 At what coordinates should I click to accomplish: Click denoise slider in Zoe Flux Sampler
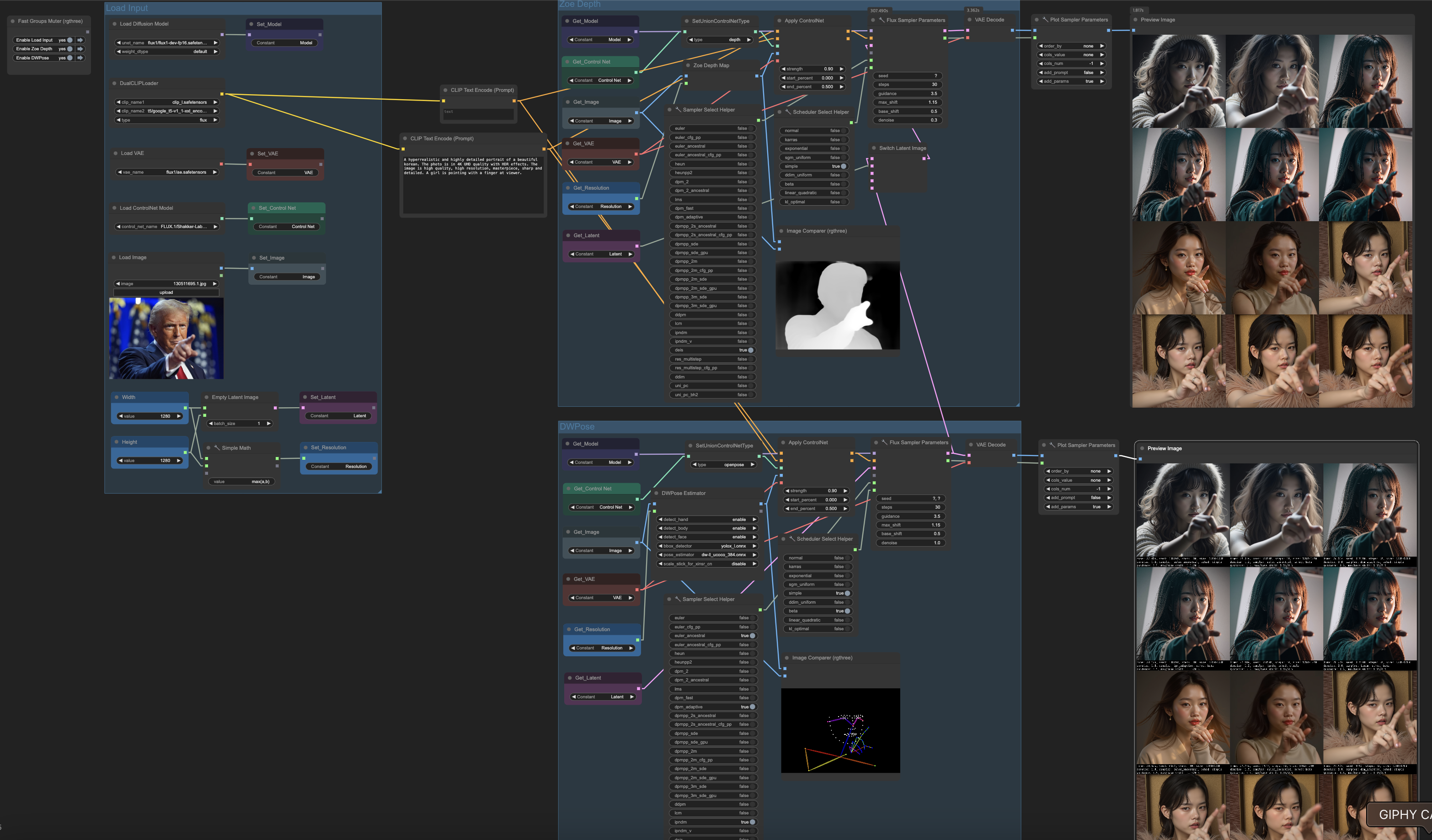(907, 120)
